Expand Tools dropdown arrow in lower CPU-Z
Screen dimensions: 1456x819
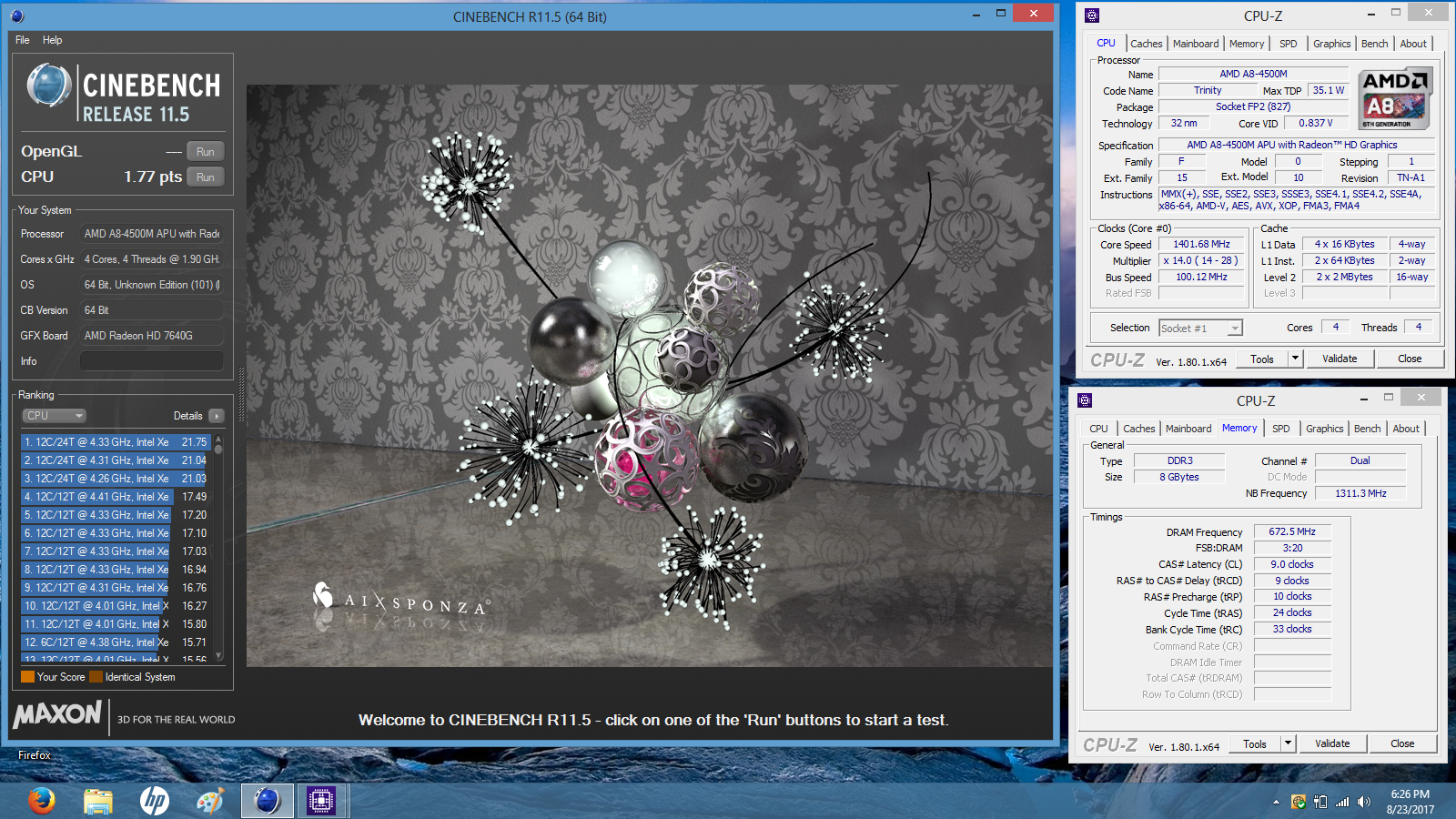click(x=1289, y=744)
